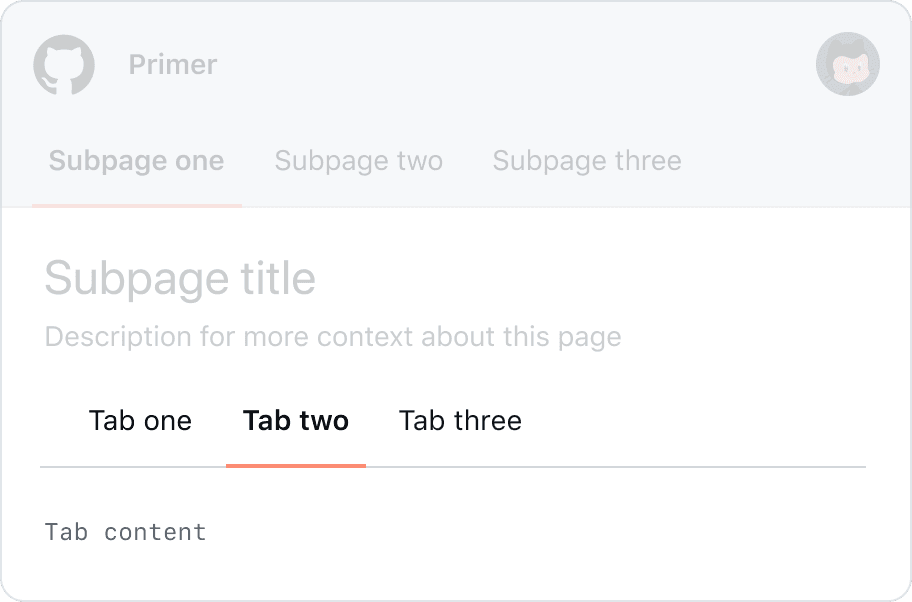Click the Subpage title heading
Viewport: 912px width, 602px height.
pyautogui.click(x=180, y=278)
